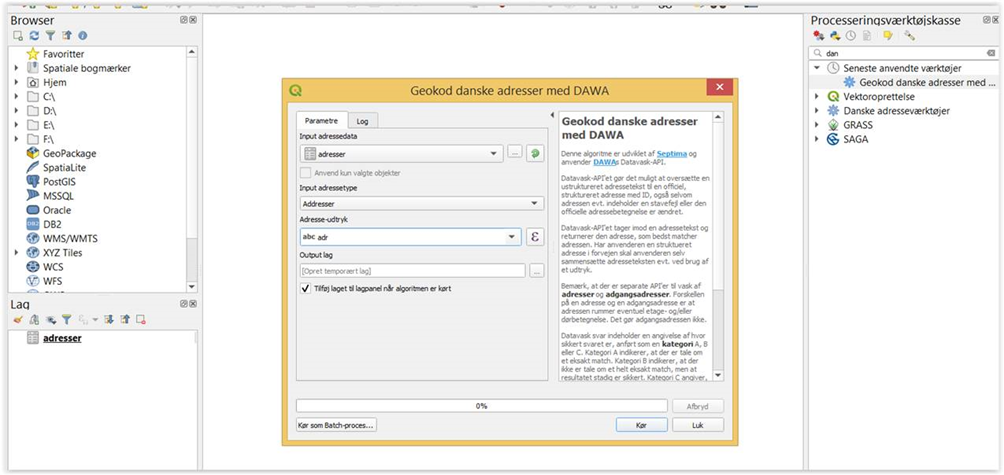Screen dimensions: 1004x475
Task: Open manage map themes in Lag toolbar
Action: [x=51, y=319]
